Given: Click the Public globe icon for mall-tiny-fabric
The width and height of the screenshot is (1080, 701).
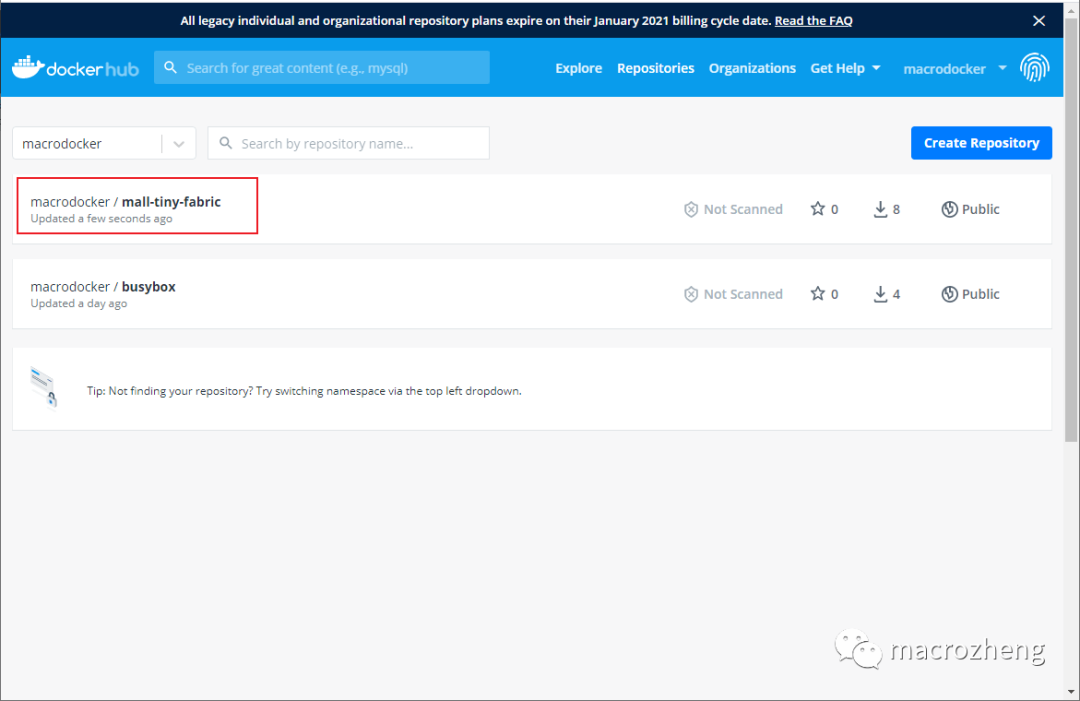Looking at the screenshot, I should coord(949,209).
